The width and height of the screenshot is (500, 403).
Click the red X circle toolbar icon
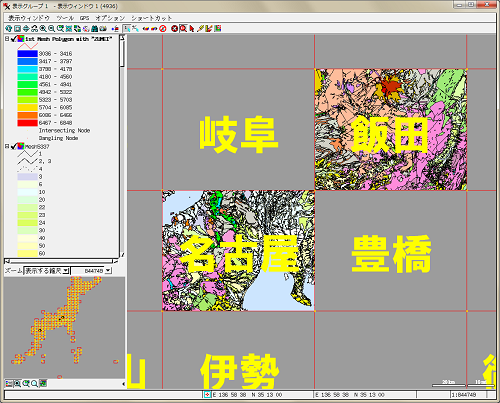174,29
